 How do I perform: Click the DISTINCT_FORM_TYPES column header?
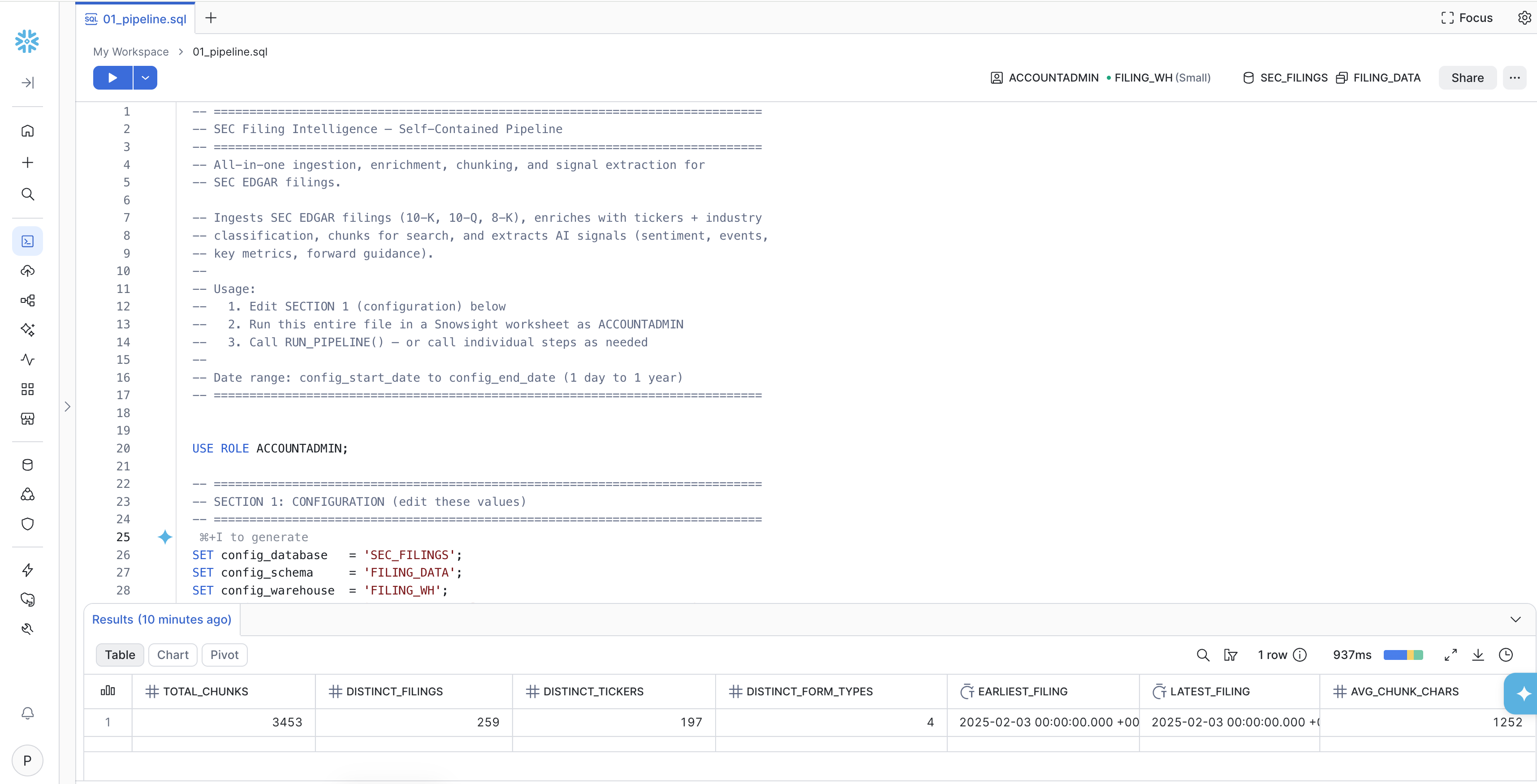[x=831, y=691]
